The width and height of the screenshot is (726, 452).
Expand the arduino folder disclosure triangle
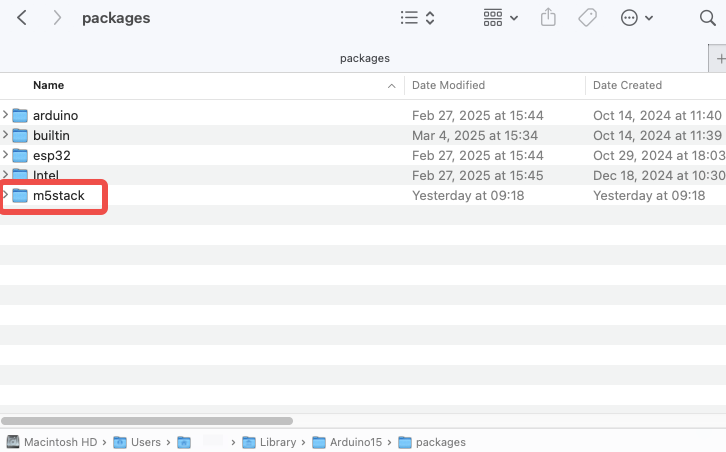(6, 115)
